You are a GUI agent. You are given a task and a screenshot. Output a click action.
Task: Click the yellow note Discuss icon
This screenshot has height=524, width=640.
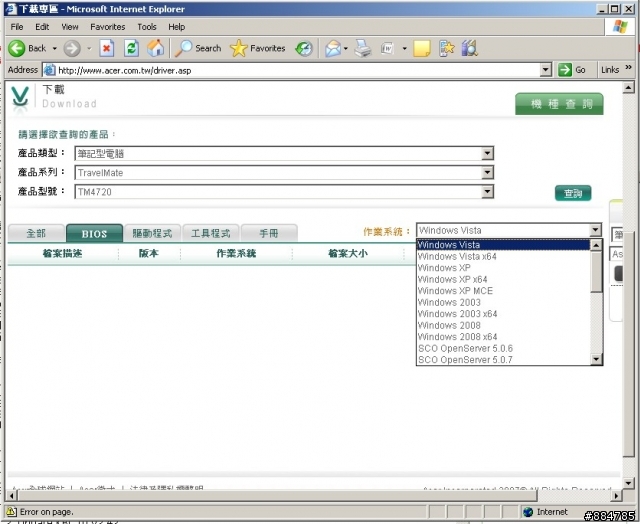(x=422, y=49)
